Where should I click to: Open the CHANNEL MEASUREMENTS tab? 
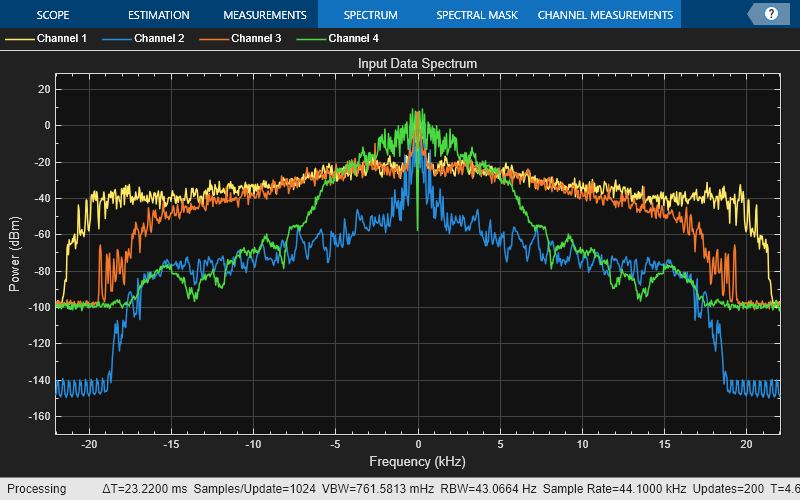pyautogui.click(x=605, y=15)
